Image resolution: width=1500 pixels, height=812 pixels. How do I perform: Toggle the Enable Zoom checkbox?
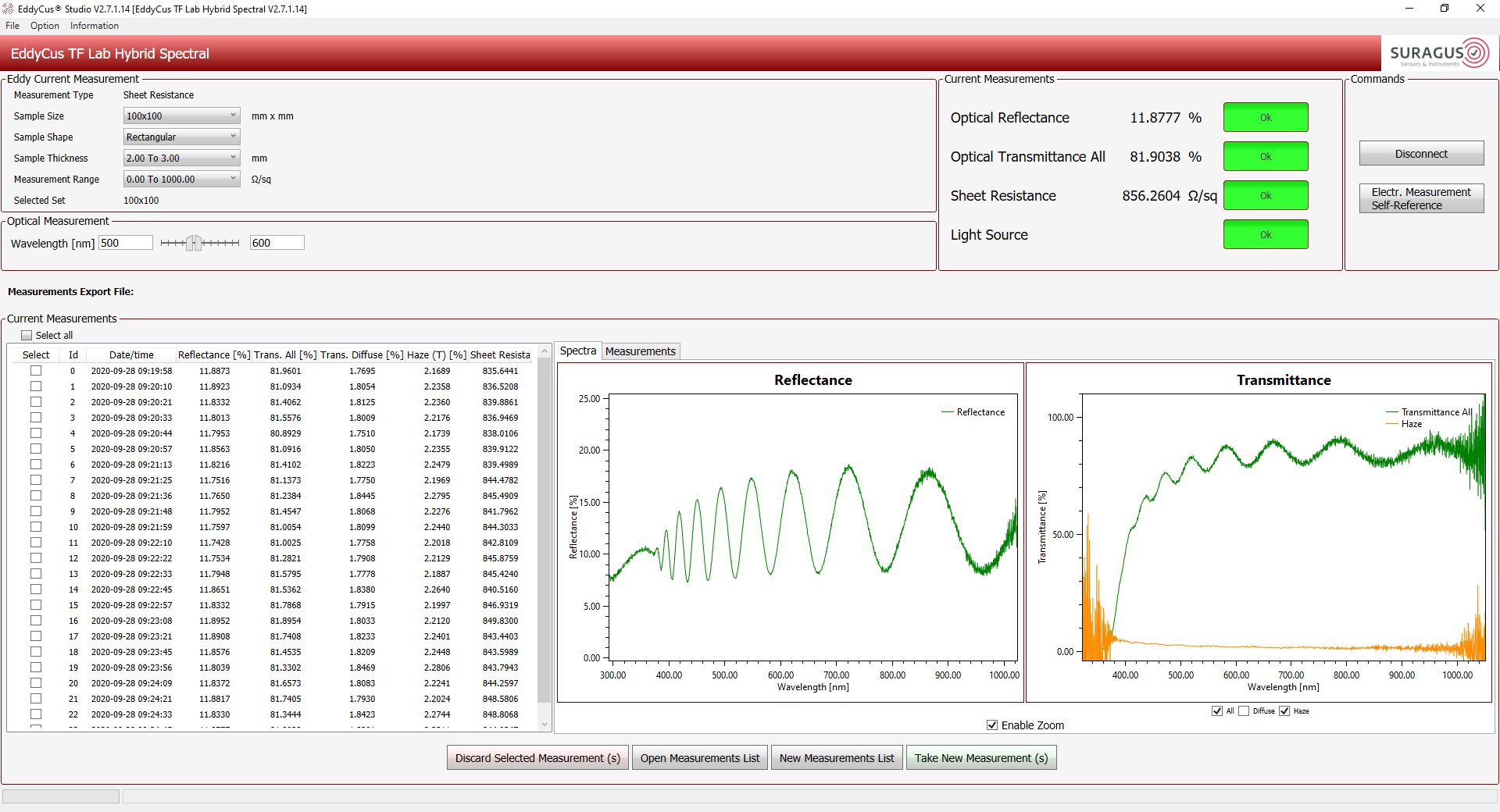coord(992,725)
